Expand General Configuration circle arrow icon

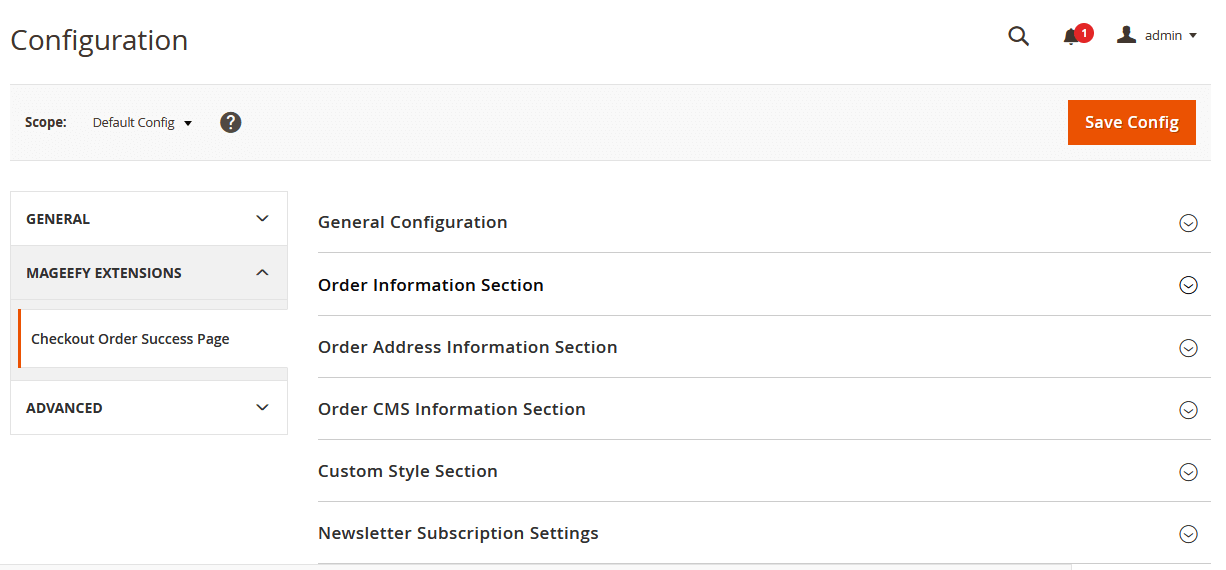pyautogui.click(x=1188, y=223)
